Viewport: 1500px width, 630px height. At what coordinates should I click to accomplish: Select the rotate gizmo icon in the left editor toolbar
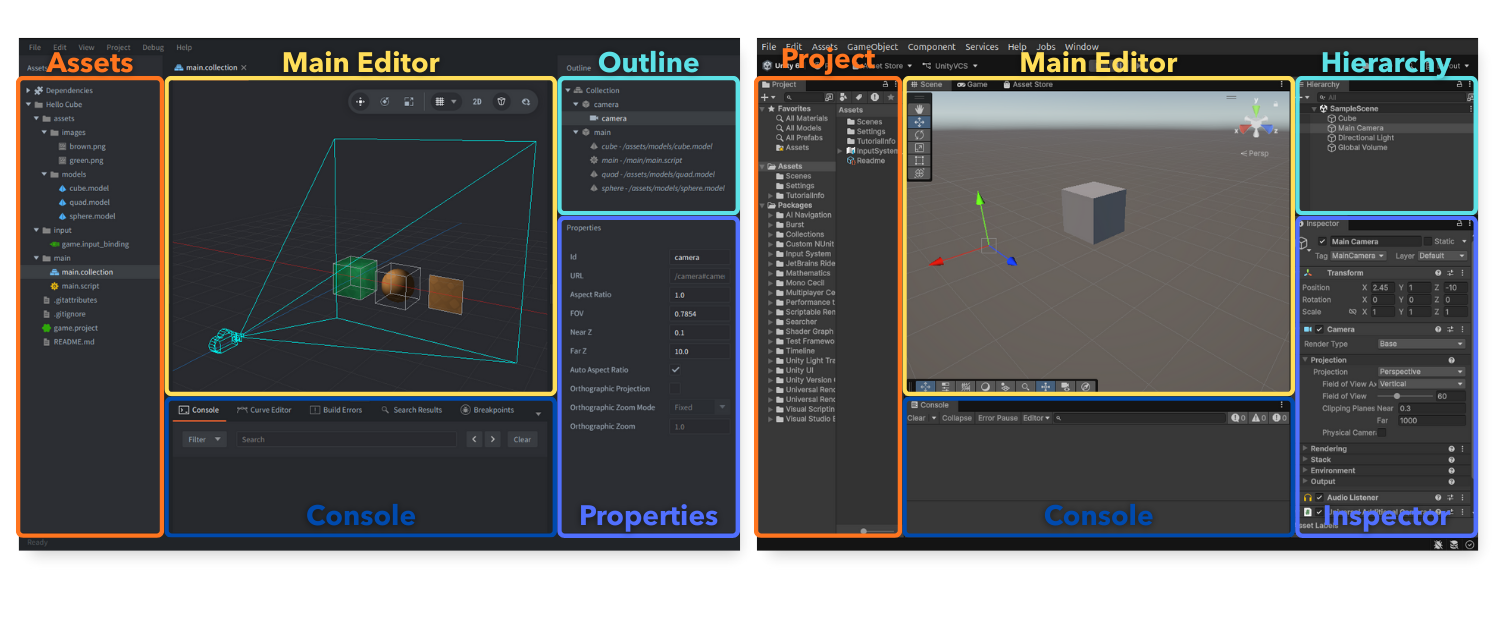[x=385, y=101]
